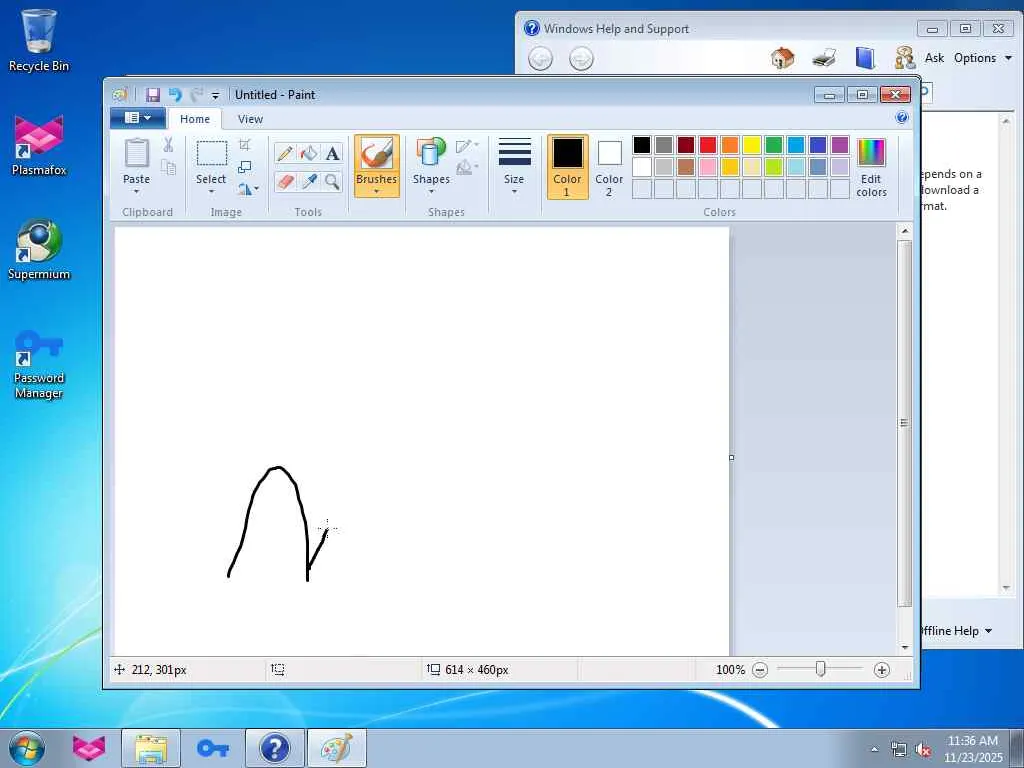Click Plasmafox icon in taskbar
Image resolution: width=1024 pixels, height=768 pixels.
coord(89,748)
